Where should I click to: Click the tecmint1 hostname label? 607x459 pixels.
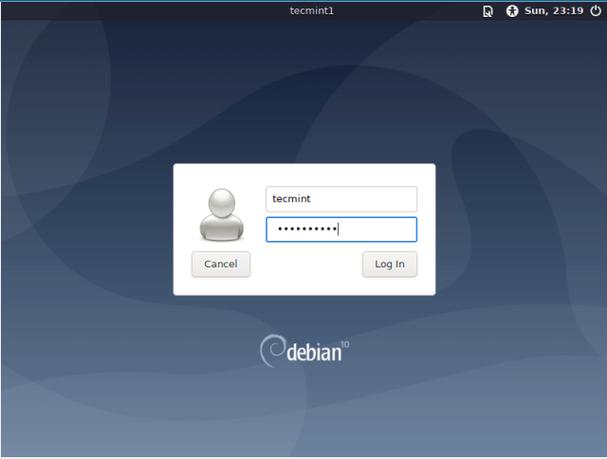tap(312, 11)
